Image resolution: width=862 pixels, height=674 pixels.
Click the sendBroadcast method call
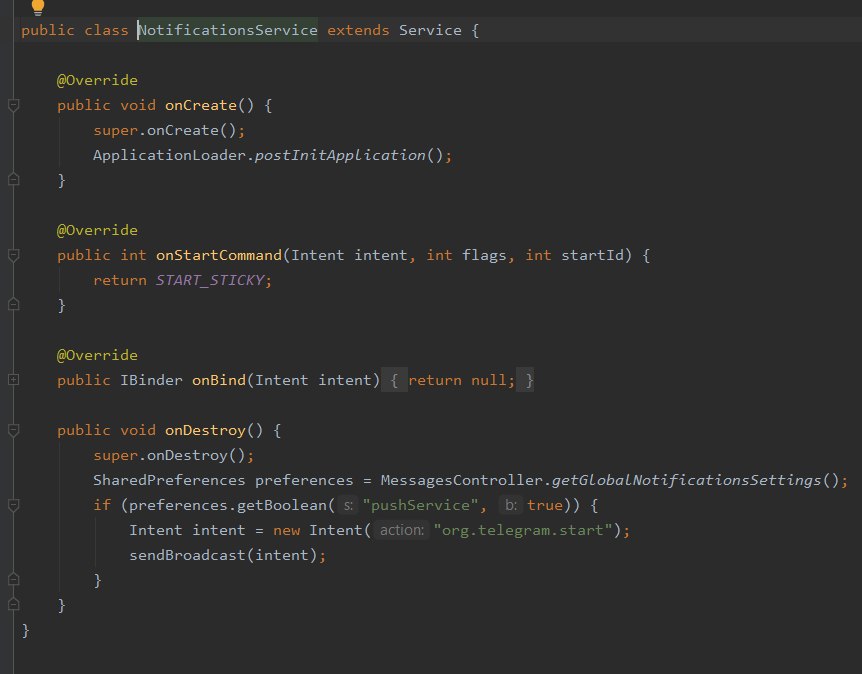pyautogui.click(x=187, y=555)
